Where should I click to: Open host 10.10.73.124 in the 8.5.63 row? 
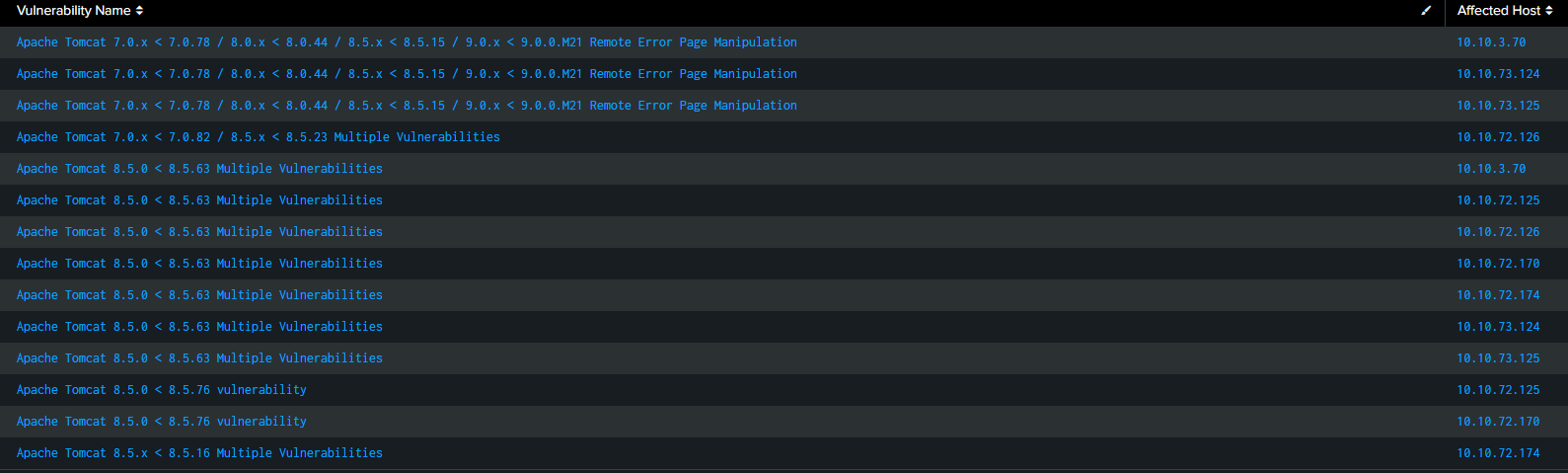[x=1498, y=327]
